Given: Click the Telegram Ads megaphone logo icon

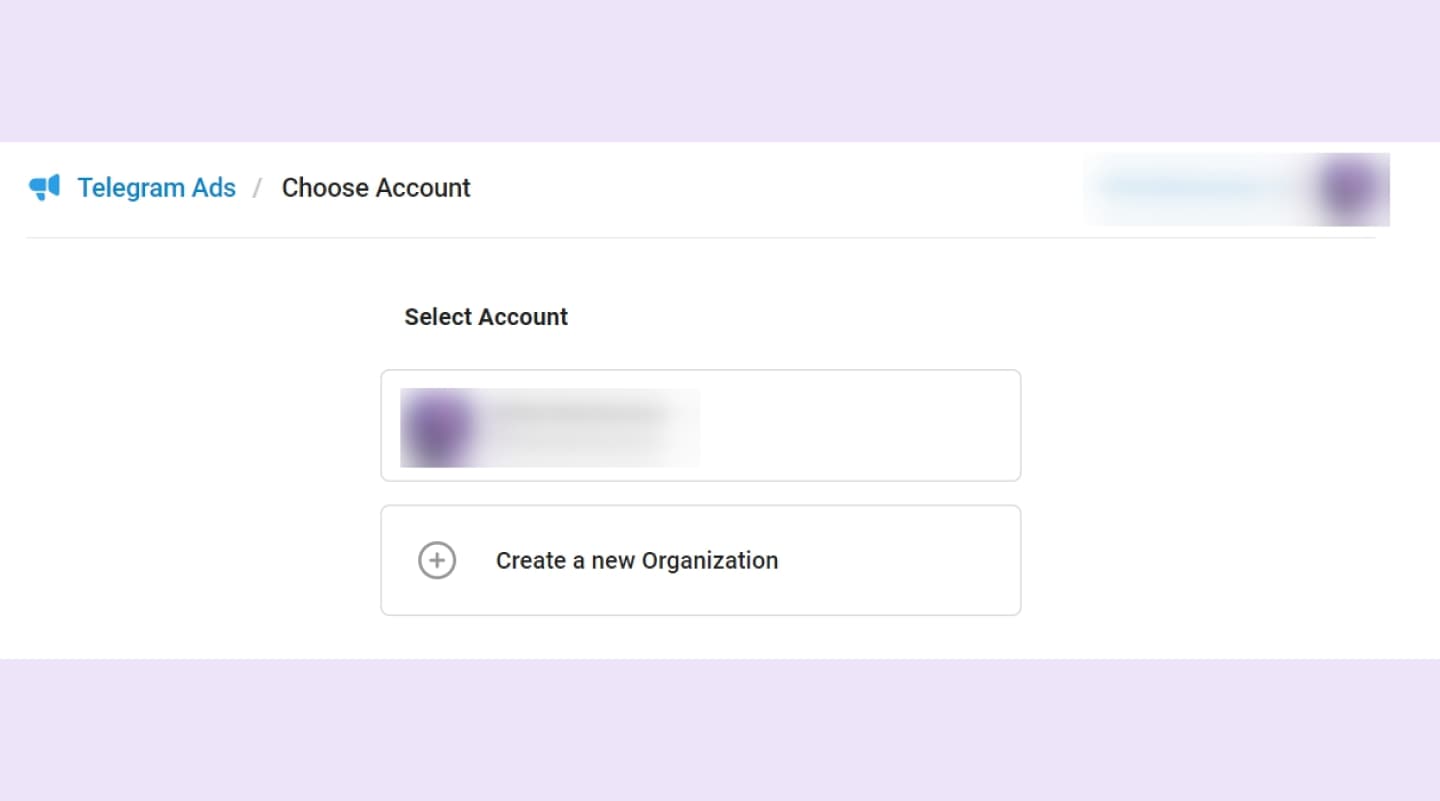Looking at the screenshot, I should tap(45, 187).
